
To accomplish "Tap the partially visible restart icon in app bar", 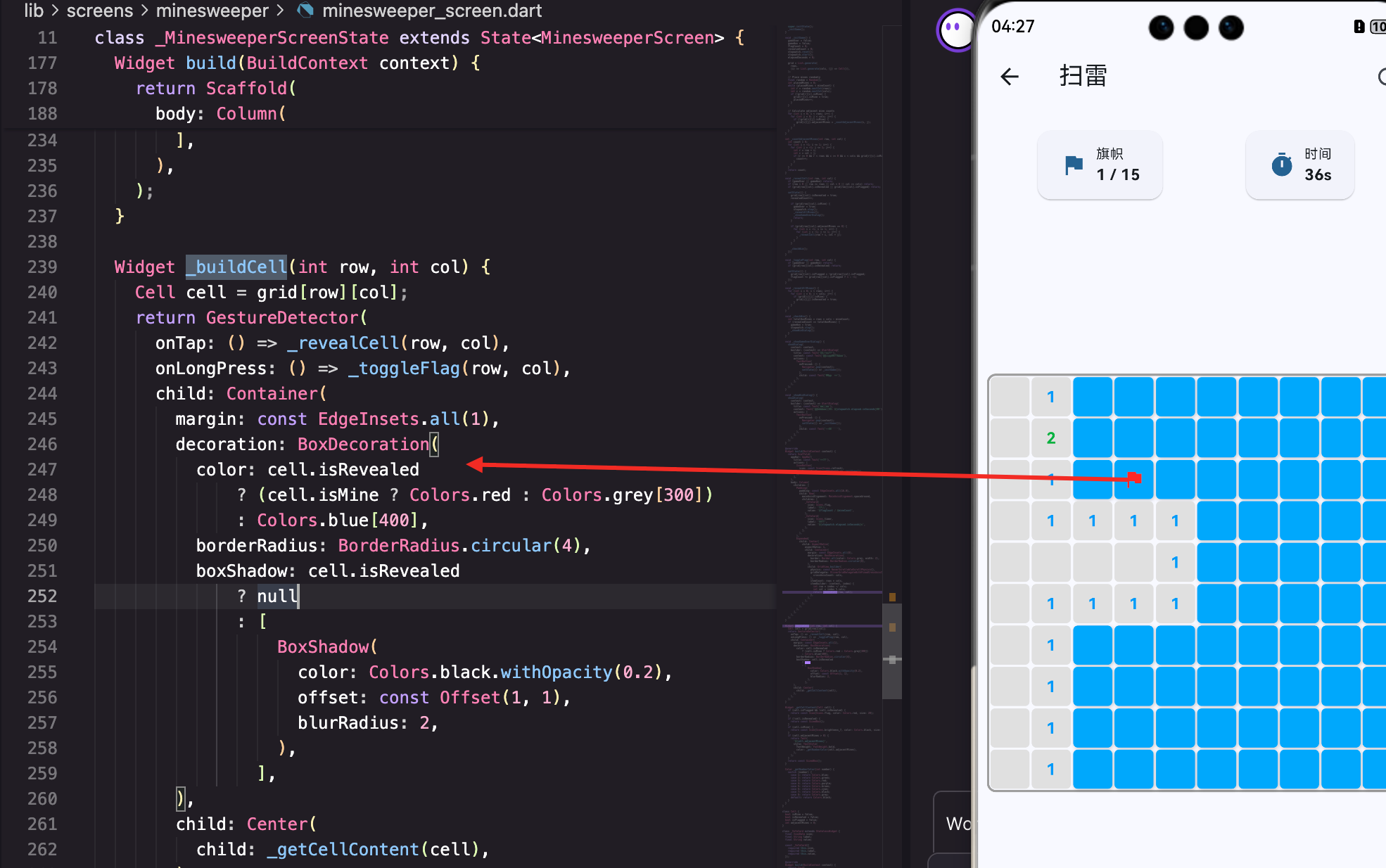I will click(1381, 76).
